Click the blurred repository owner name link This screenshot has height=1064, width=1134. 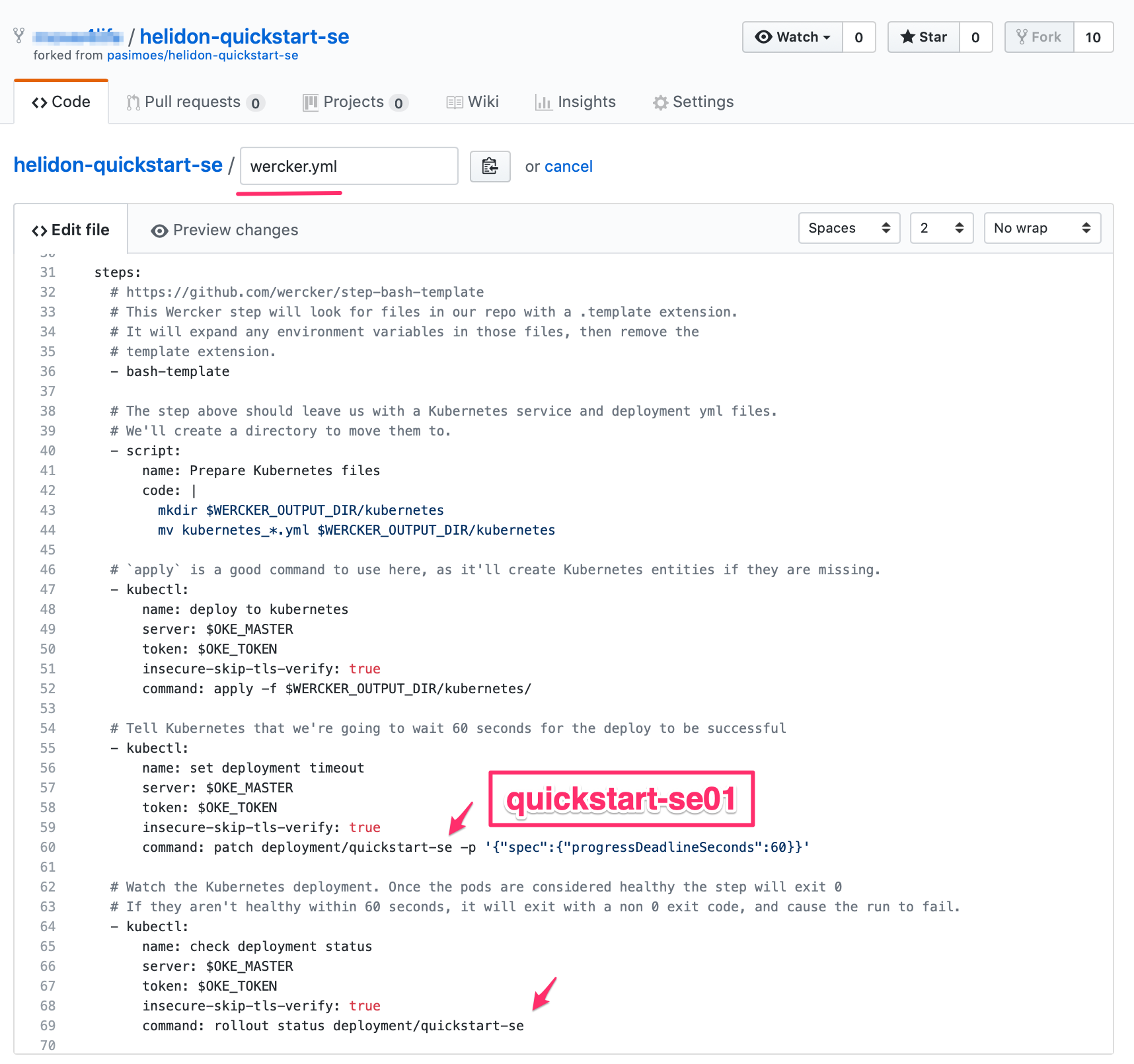coord(78,36)
